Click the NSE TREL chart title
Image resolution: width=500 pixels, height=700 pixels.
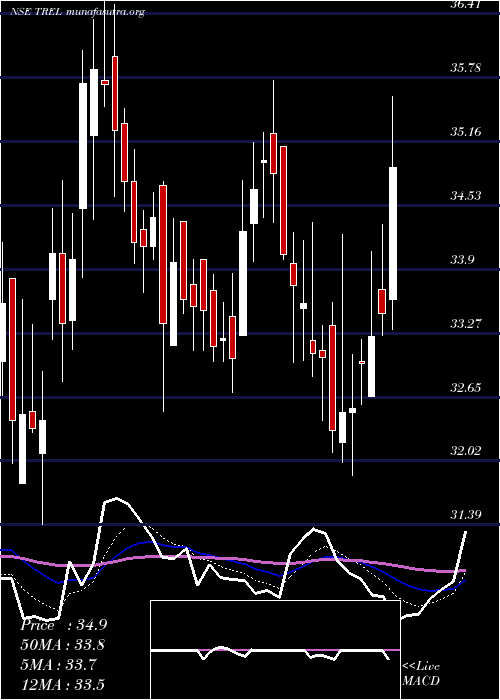(78, 12)
